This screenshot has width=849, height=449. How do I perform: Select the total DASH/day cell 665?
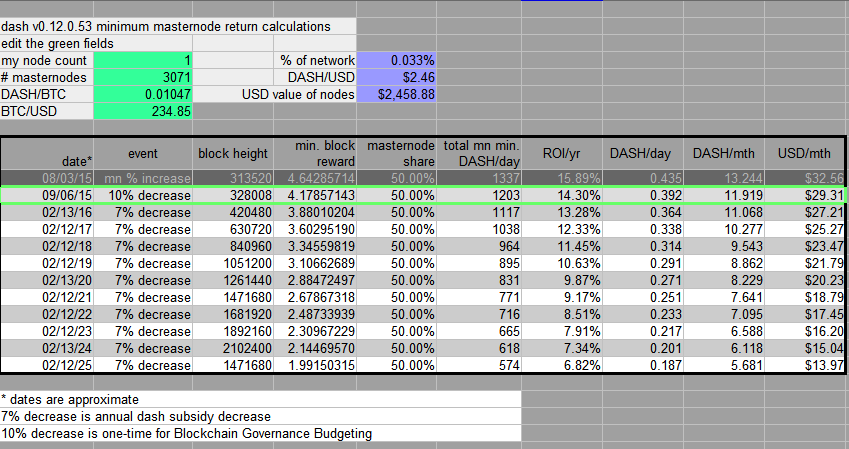479,331
